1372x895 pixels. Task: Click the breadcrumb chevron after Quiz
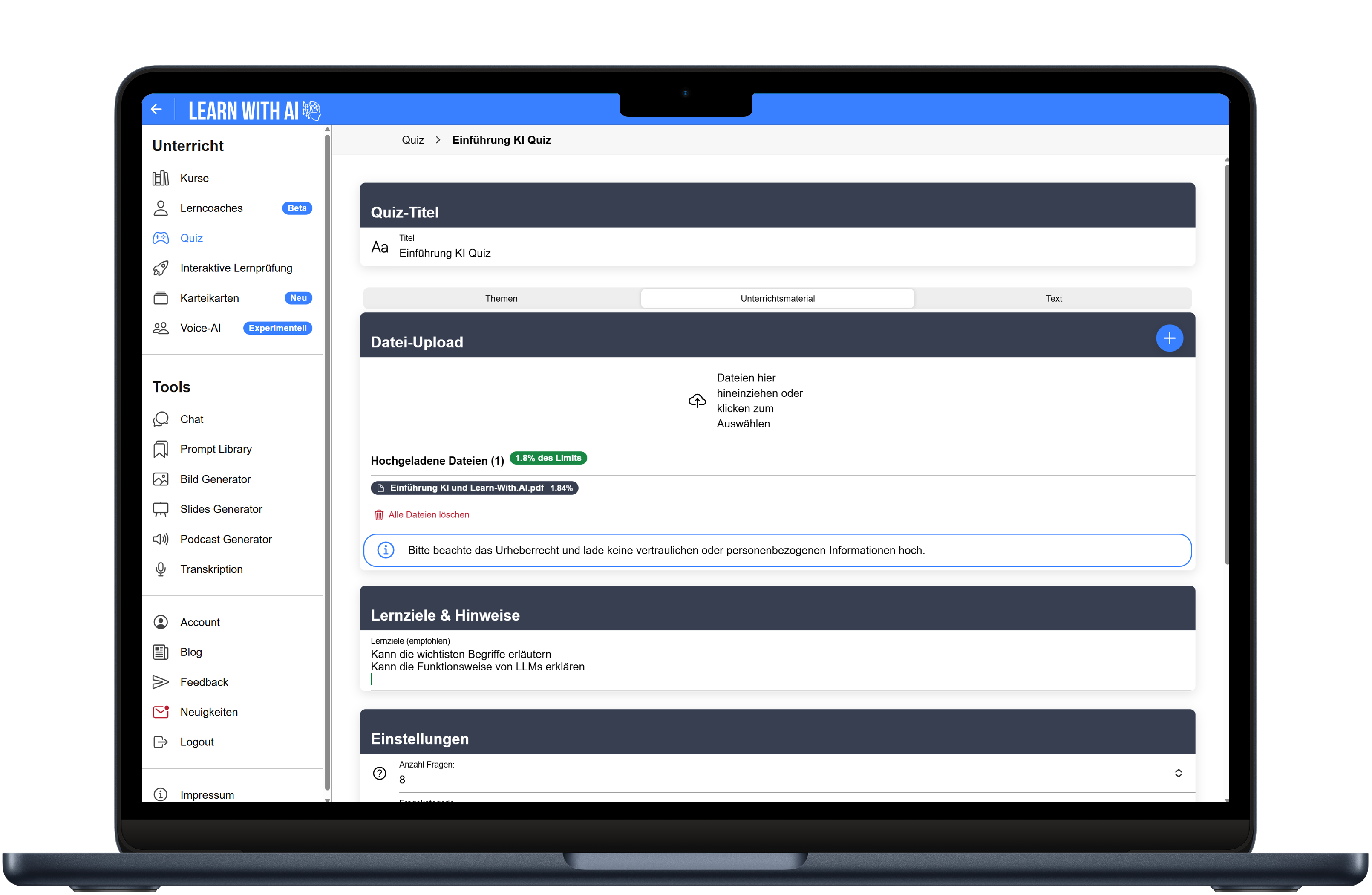pyautogui.click(x=438, y=140)
